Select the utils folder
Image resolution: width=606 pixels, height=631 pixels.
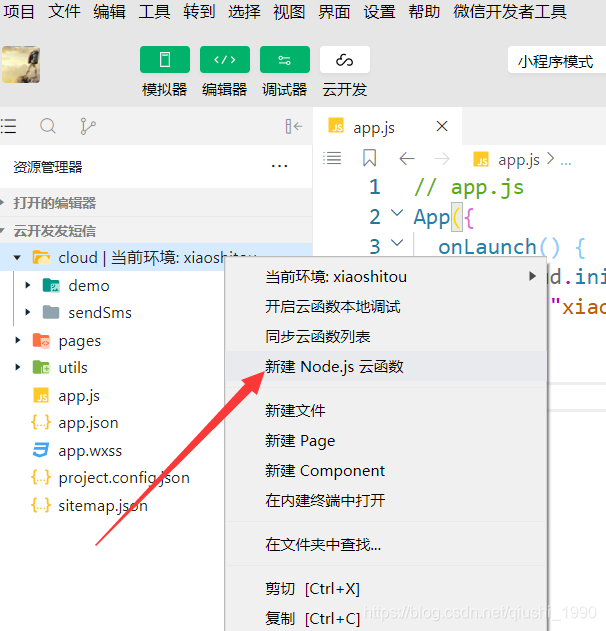(x=72, y=367)
